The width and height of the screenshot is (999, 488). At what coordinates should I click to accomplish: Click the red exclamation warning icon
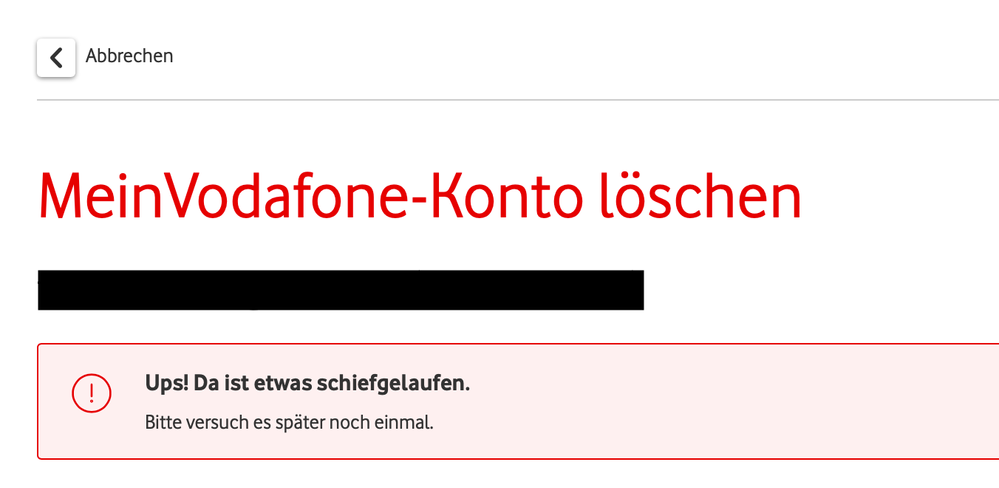click(91, 392)
